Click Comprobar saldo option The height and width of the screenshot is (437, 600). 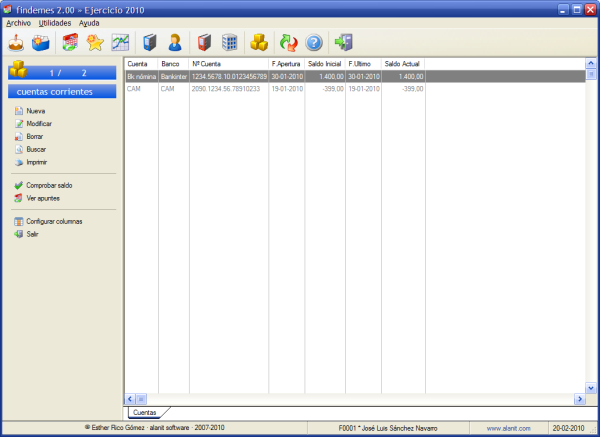49,185
